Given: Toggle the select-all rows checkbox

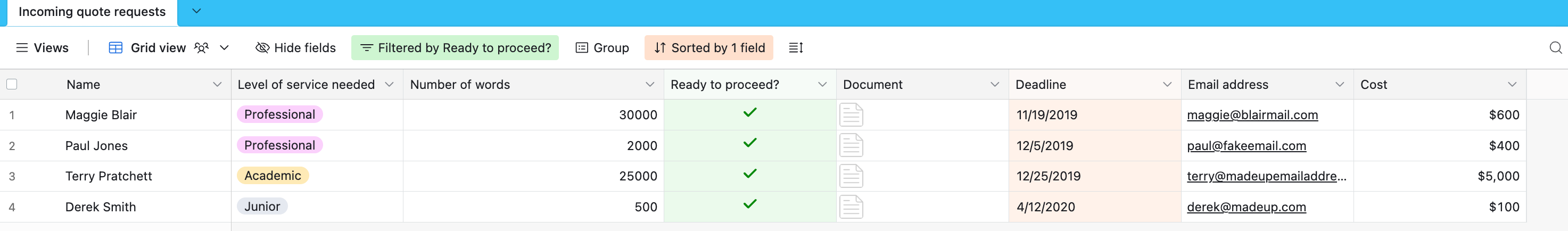Looking at the screenshot, I should pyautogui.click(x=12, y=84).
